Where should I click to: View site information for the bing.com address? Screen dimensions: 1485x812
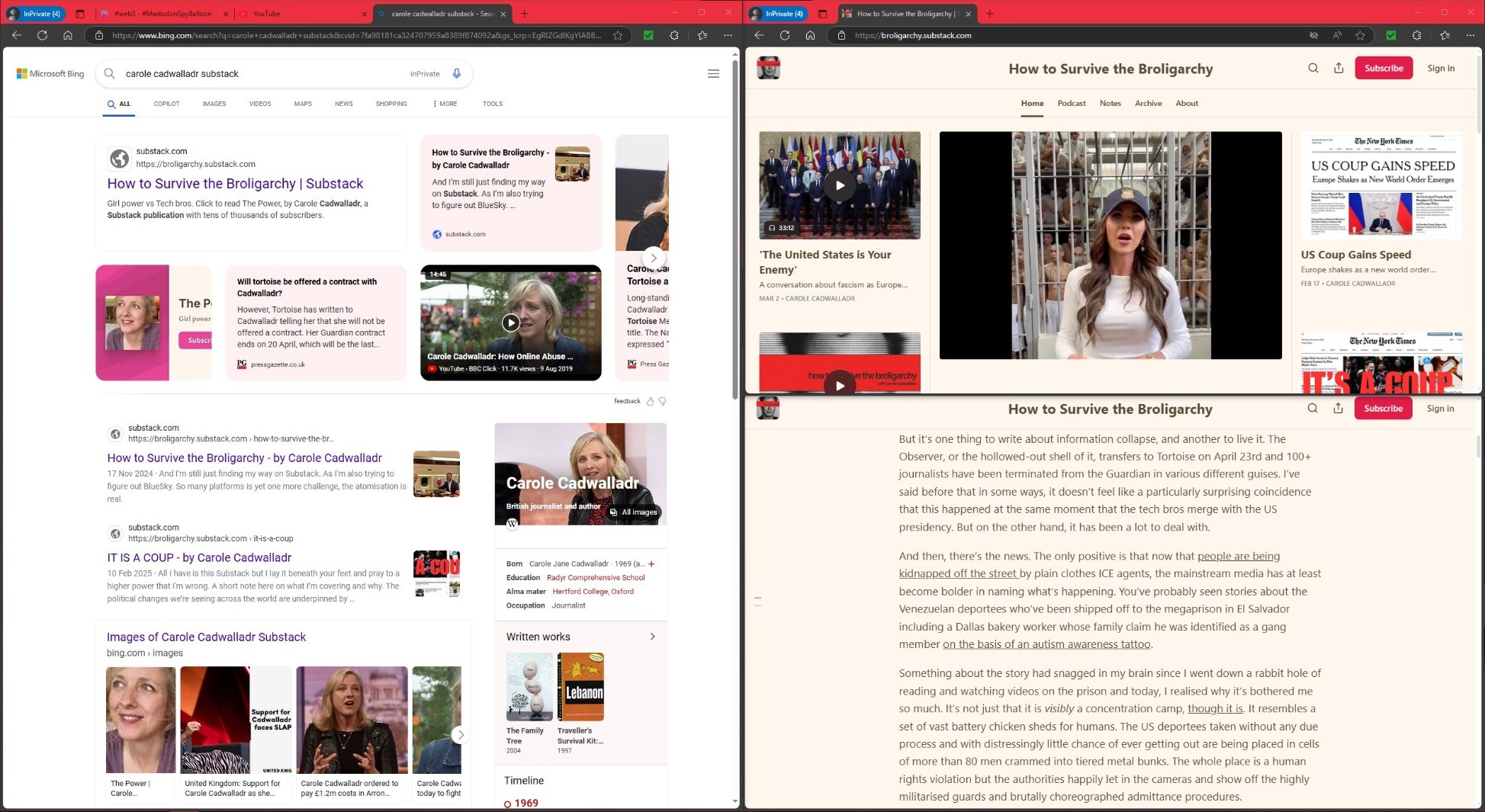click(x=98, y=35)
